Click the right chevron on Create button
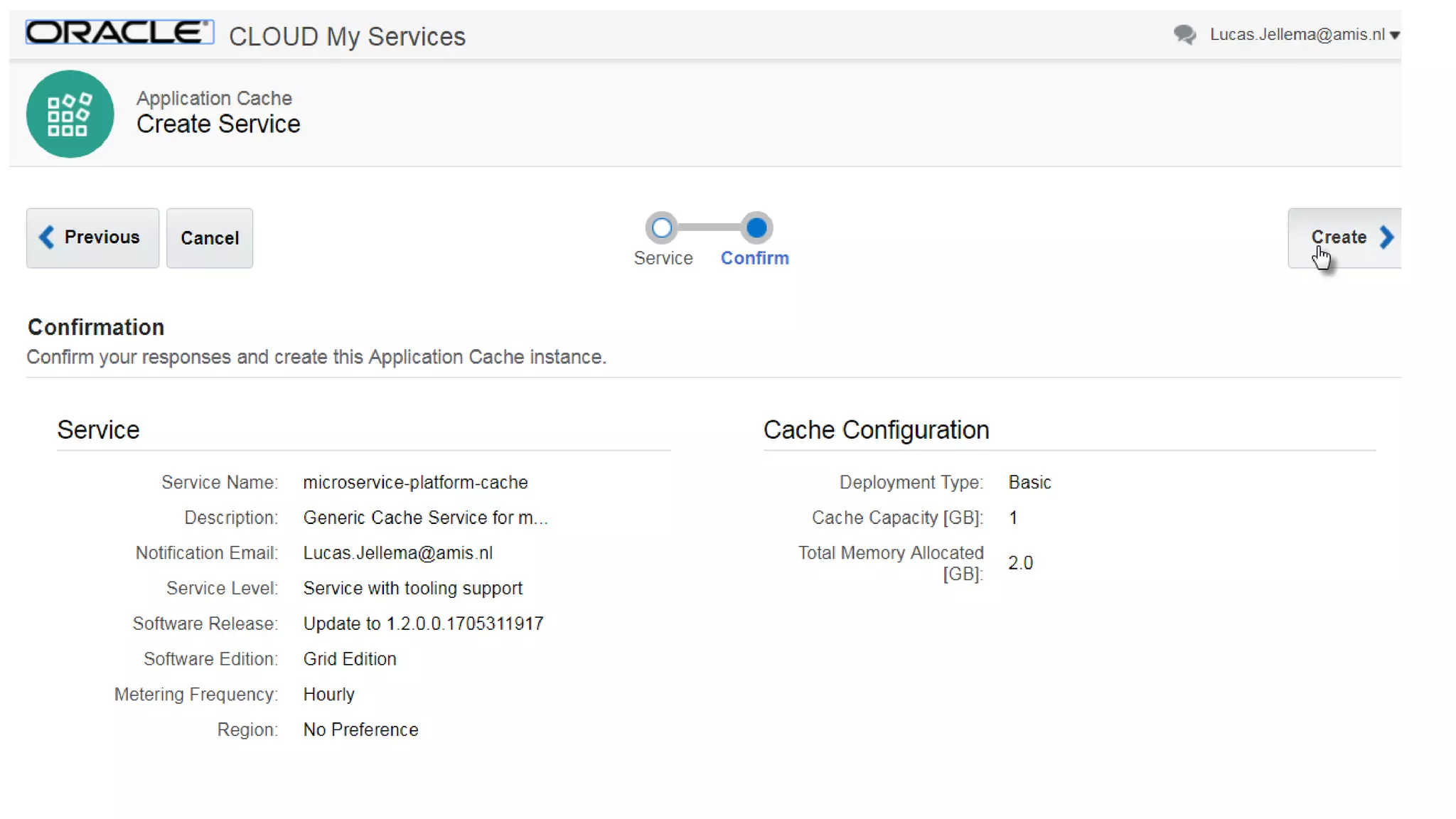1456x819 pixels. pyautogui.click(x=1386, y=237)
